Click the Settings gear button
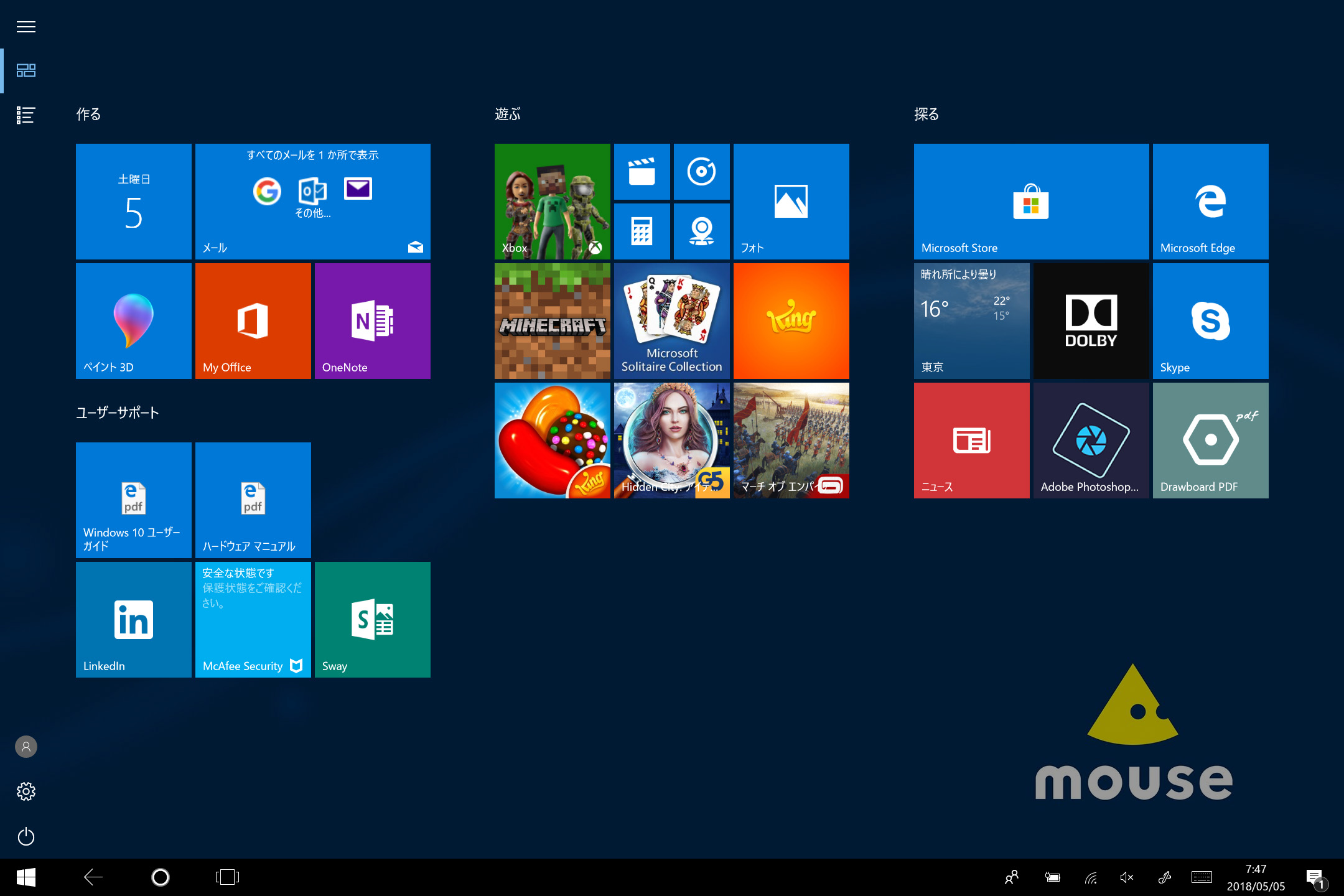 [x=26, y=791]
